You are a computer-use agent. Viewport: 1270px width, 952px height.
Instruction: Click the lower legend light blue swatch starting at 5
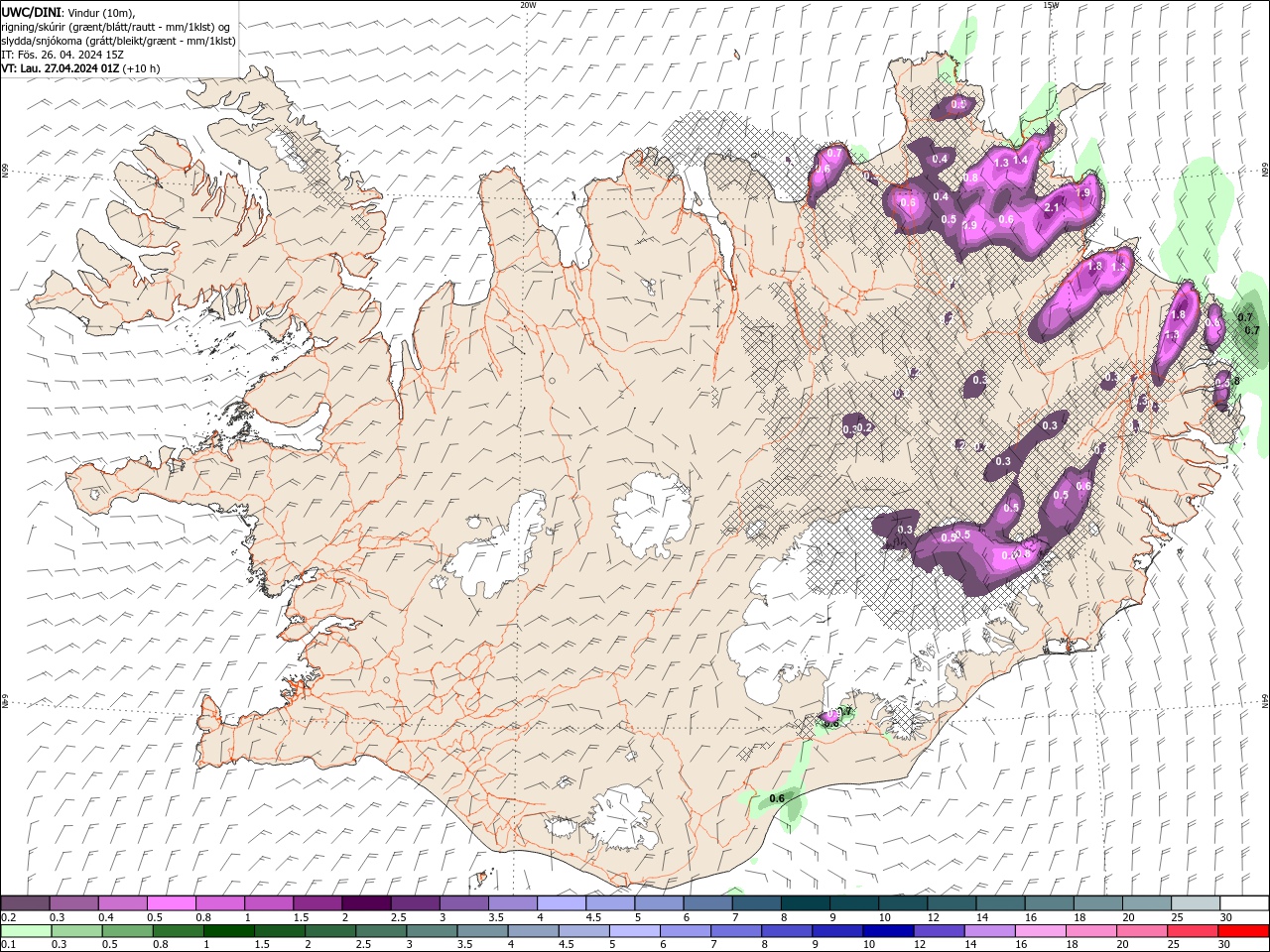click(x=634, y=931)
